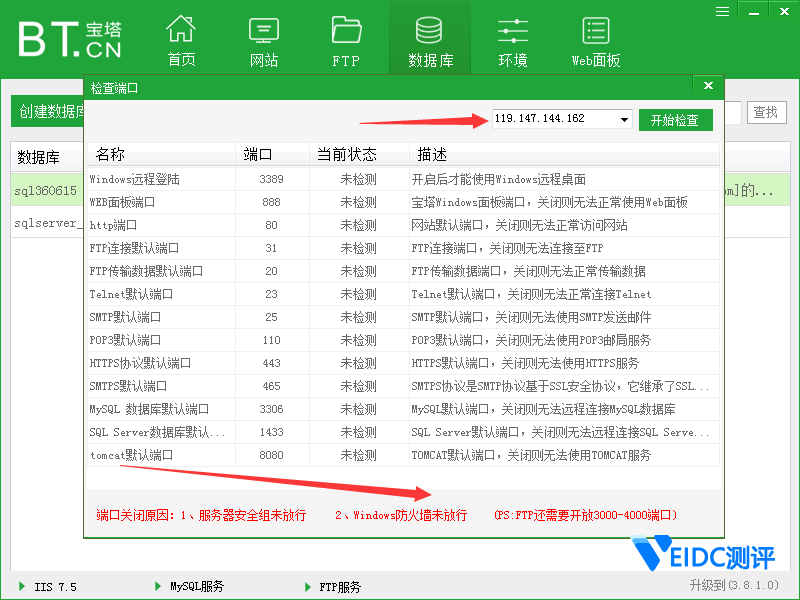This screenshot has width=800, height=600.
Task: Click the IIS 7.5 service status
Action: [48, 587]
